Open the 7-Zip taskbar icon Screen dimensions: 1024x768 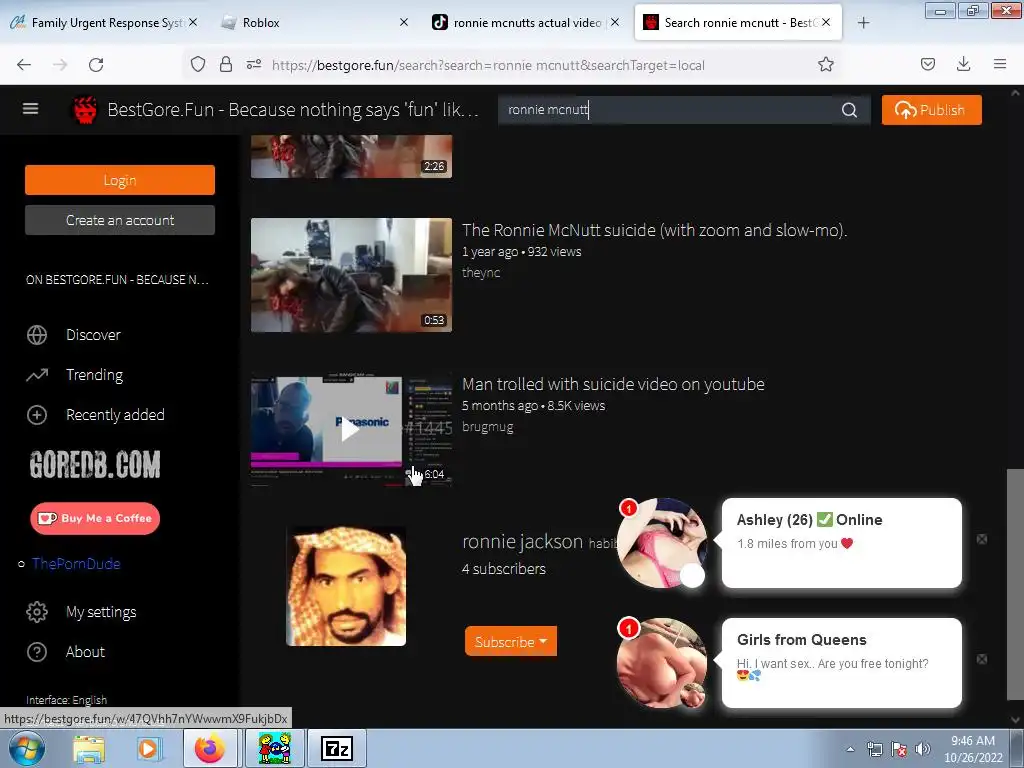(x=337, y=748)
